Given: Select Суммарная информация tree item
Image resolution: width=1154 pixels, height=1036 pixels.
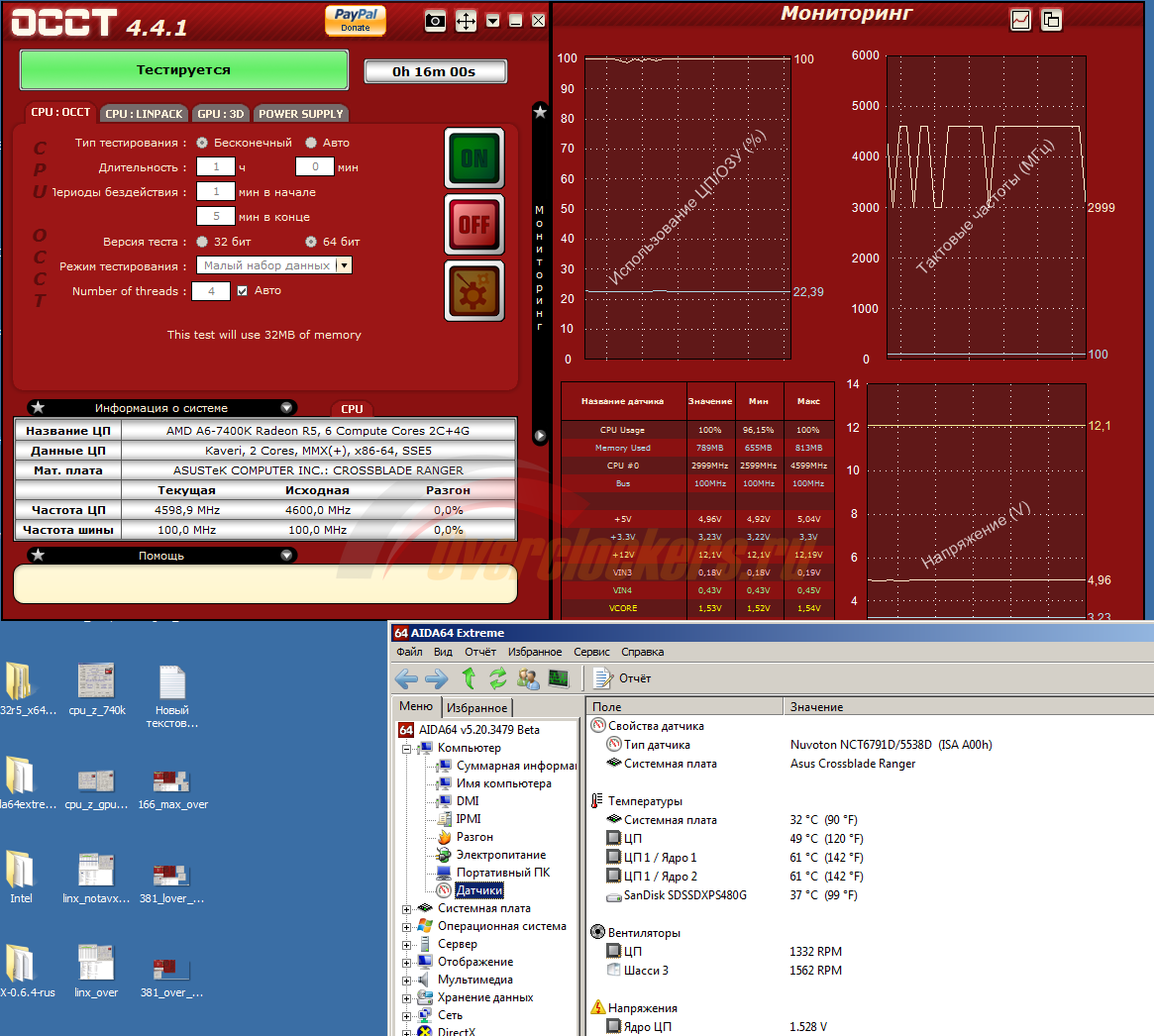Looking at the screenshot, I should click(x=516, y=766).
